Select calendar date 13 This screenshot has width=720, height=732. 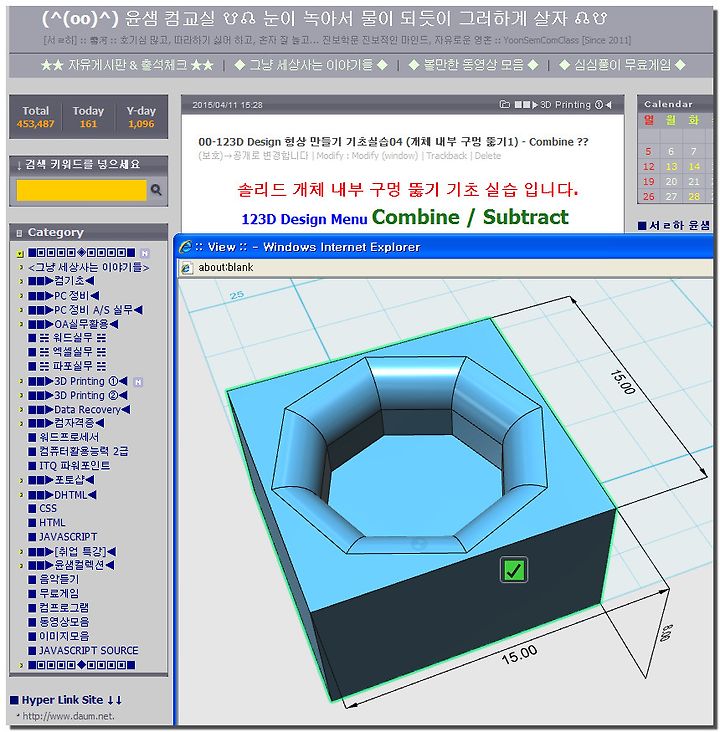[671, 167]
